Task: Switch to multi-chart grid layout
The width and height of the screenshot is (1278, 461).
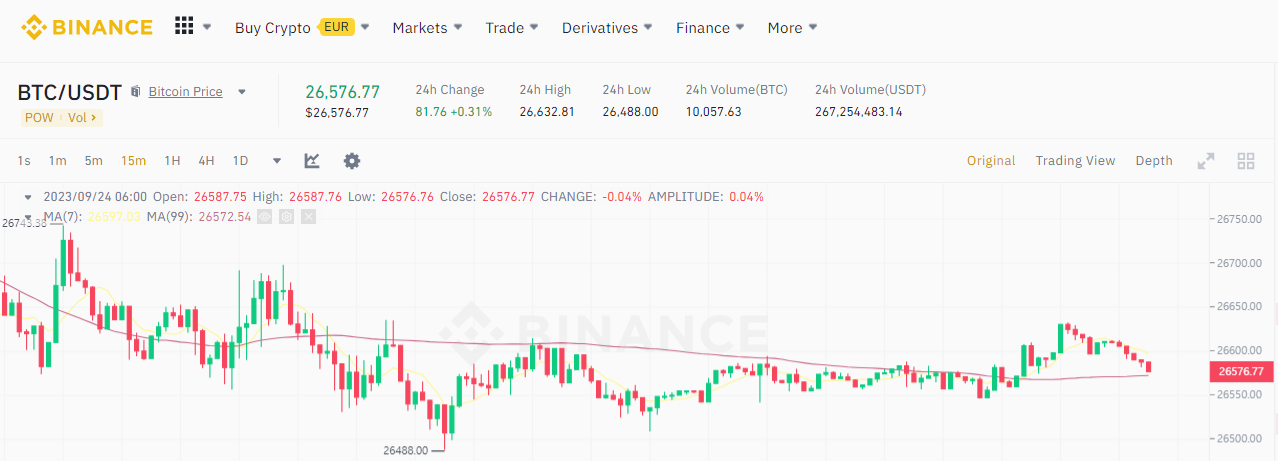Action: click(x=1246, y=161)
